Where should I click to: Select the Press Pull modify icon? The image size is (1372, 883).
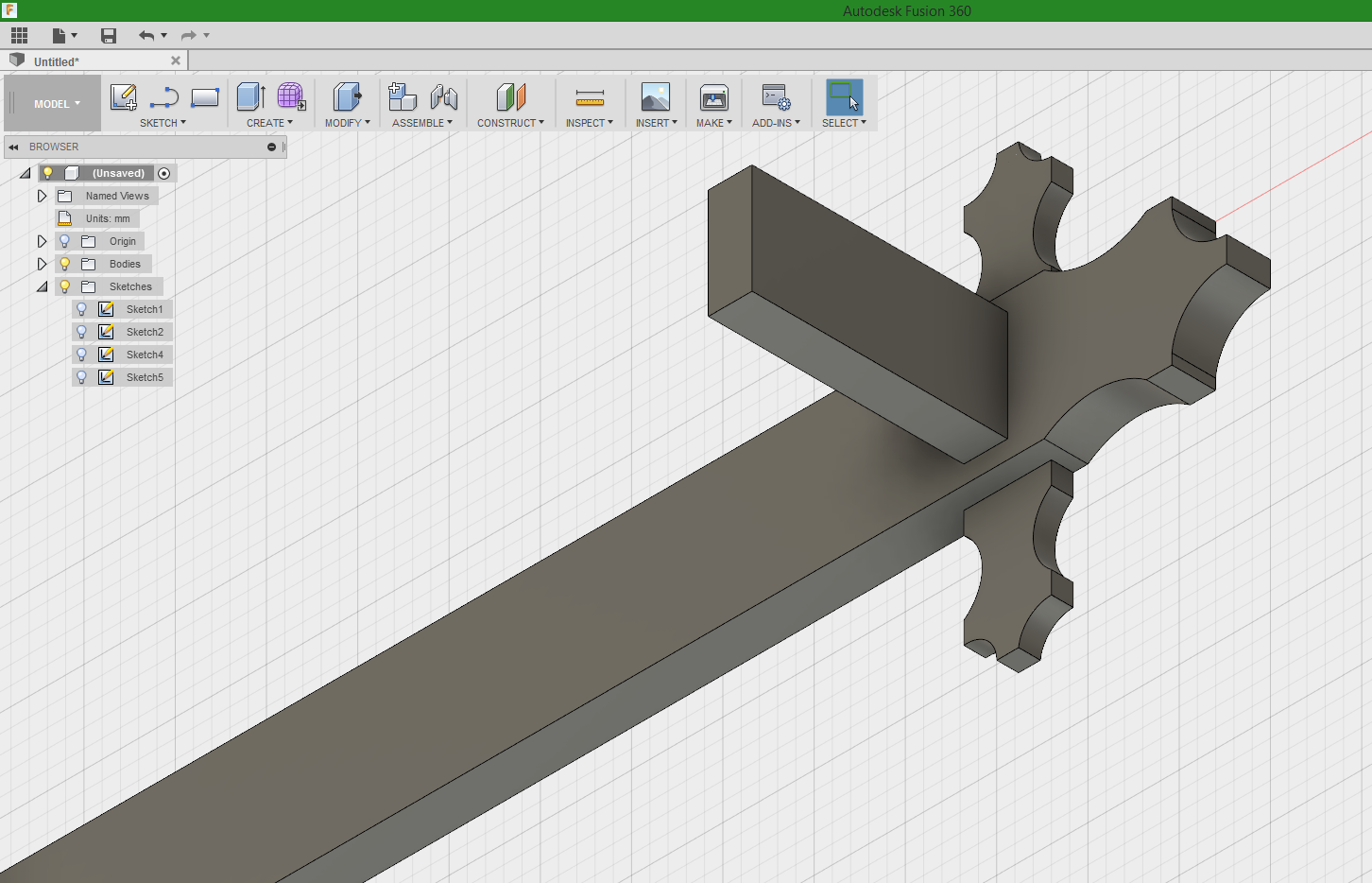[x=347, y=97]
